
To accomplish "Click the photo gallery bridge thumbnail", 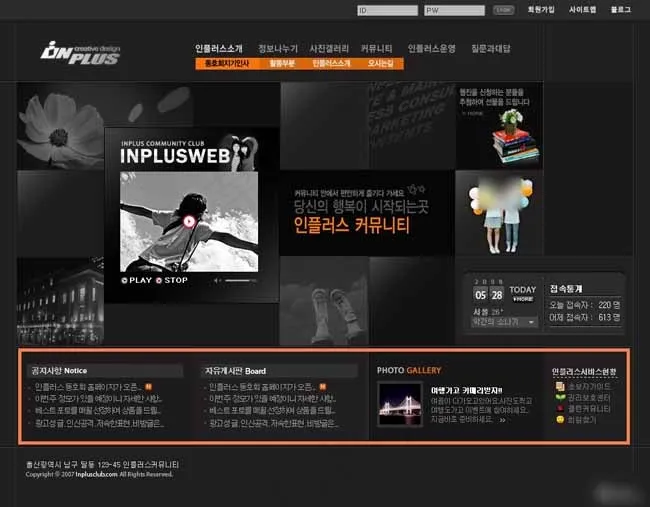I will pos(400,403).
